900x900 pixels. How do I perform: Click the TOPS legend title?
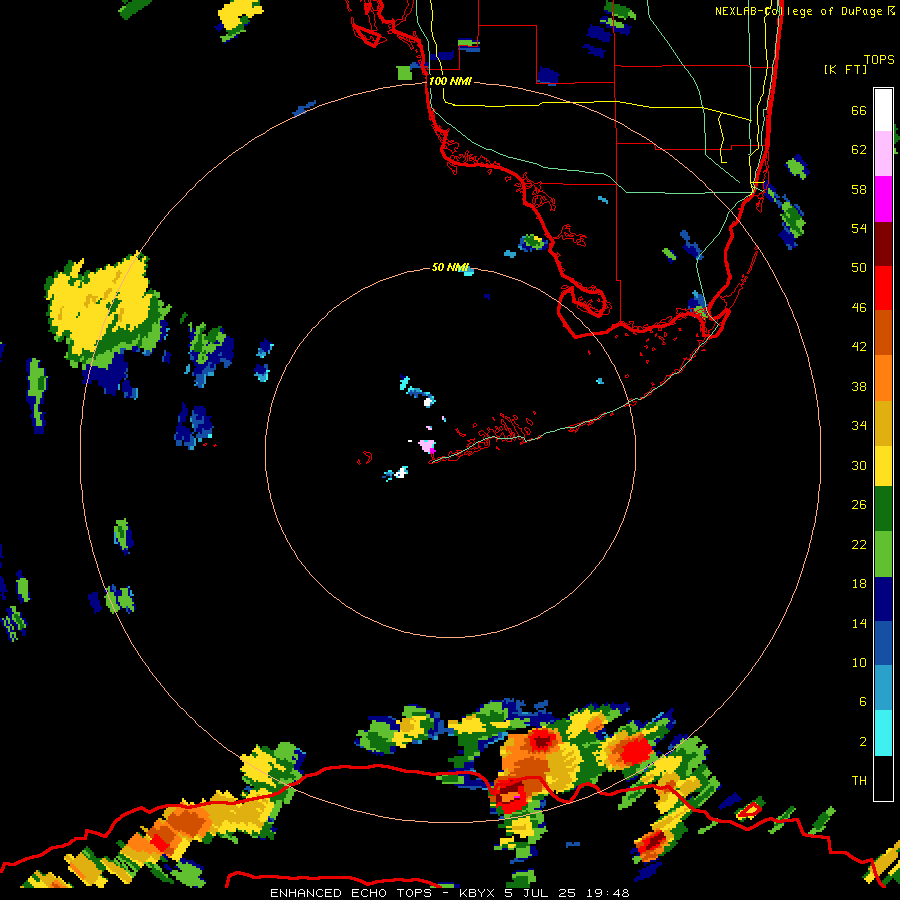(x=879, y=59)
